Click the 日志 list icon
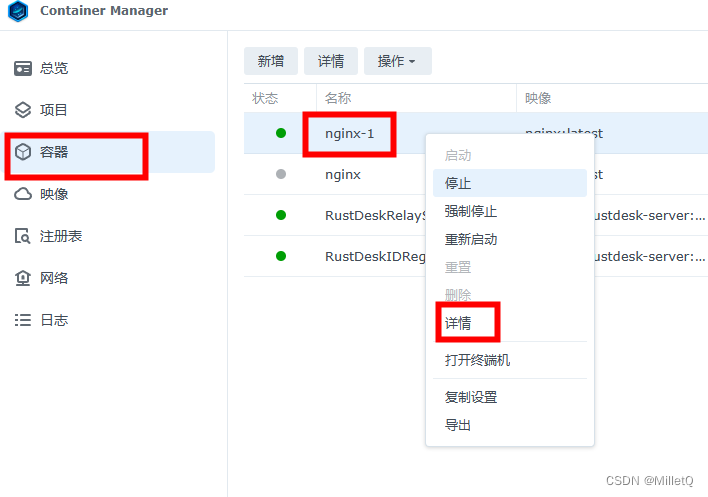Screen dimensions: 708x497 click(23, 320)
